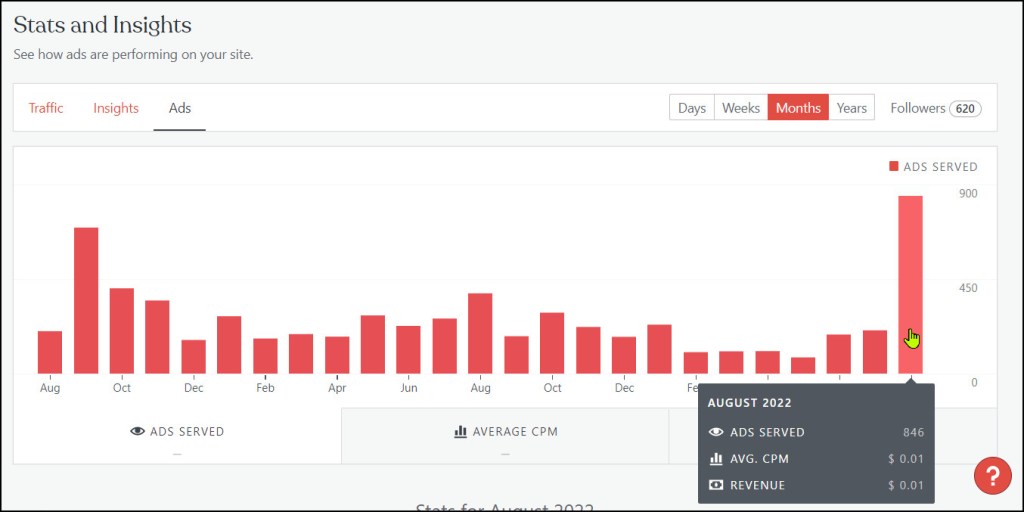This screenshot has width=1024, height=512.
Task: Open Followers count 620 link
Action: (935, 108)
